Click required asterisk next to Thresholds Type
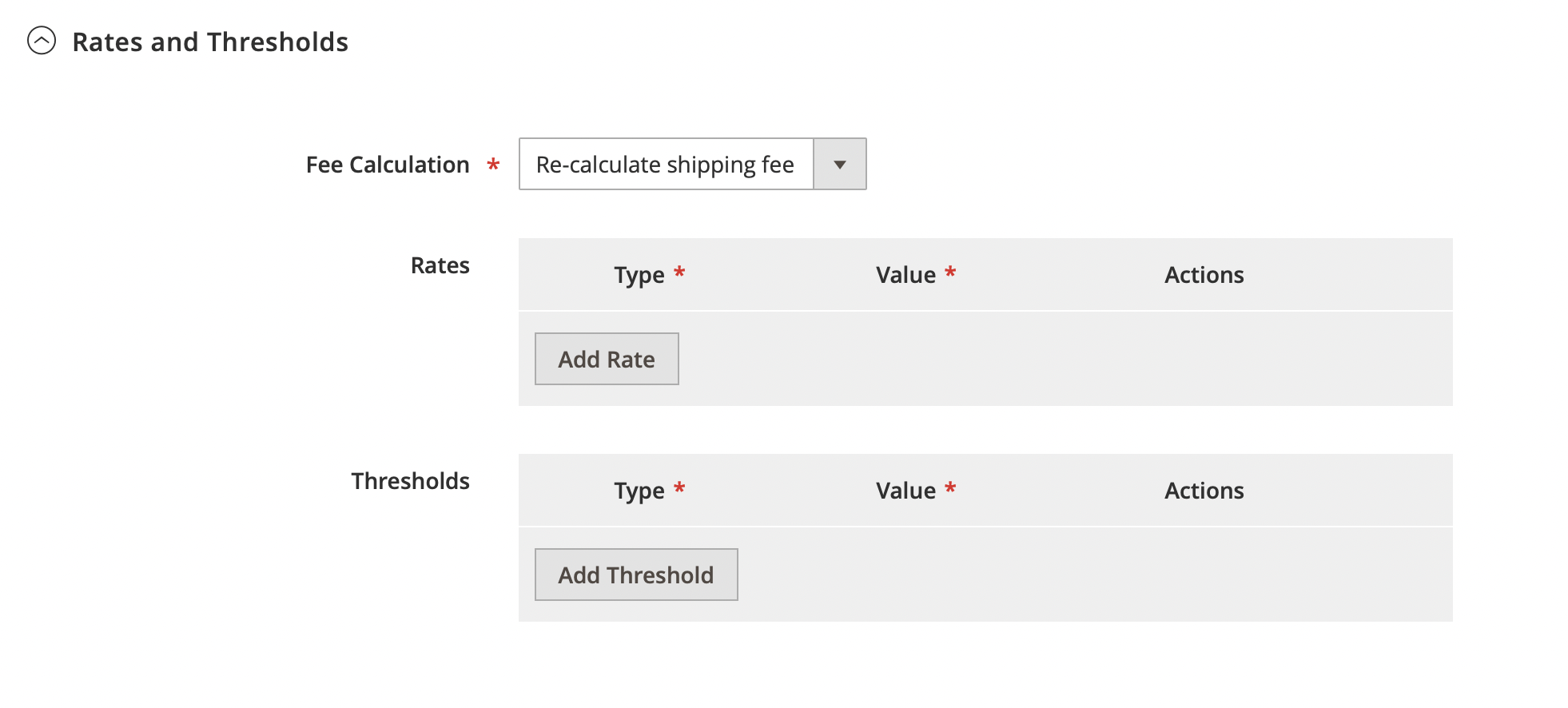 tap(679, 488)
